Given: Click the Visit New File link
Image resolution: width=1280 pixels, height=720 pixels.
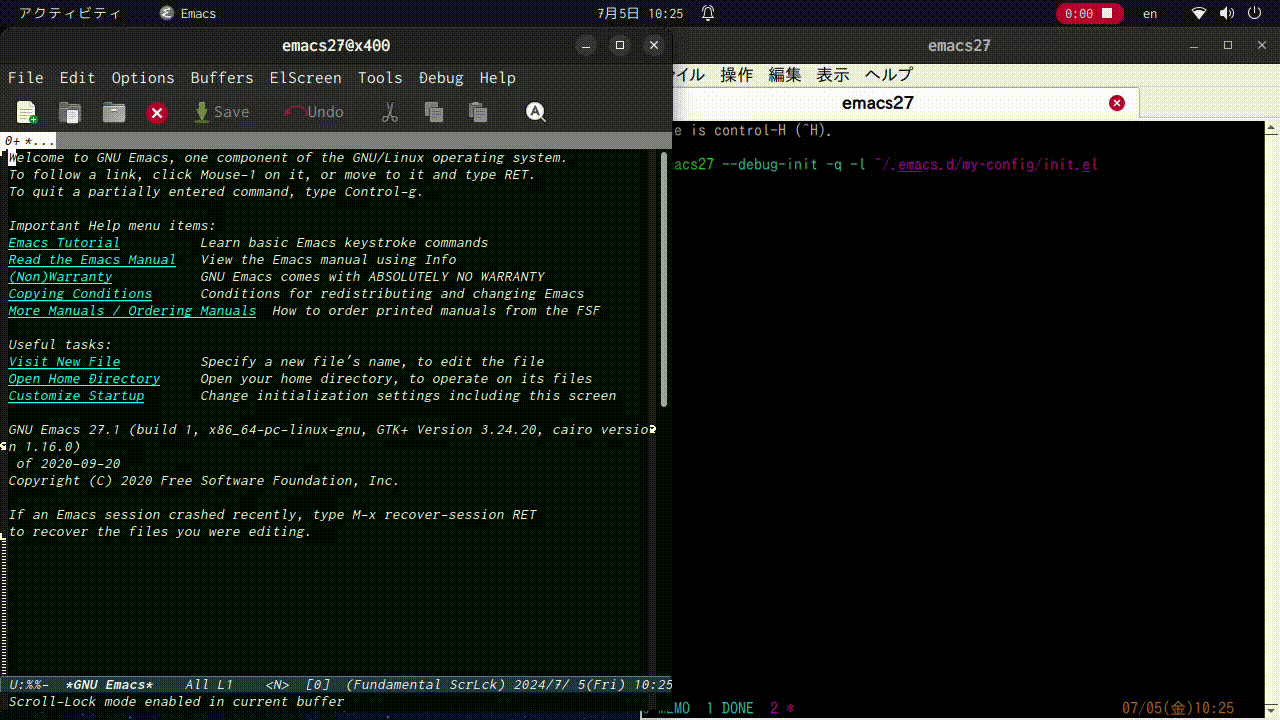Looking at the screenshot, I should tap(64, 362).
